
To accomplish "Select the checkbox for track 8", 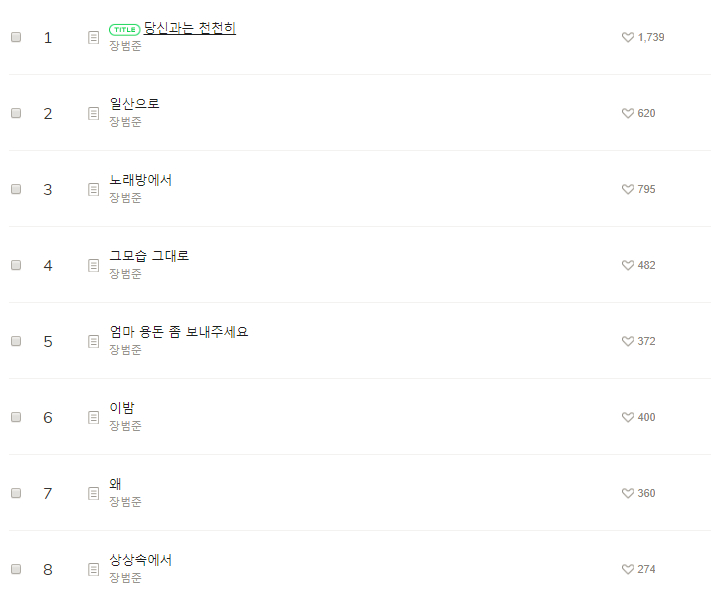I will point(16,569).
